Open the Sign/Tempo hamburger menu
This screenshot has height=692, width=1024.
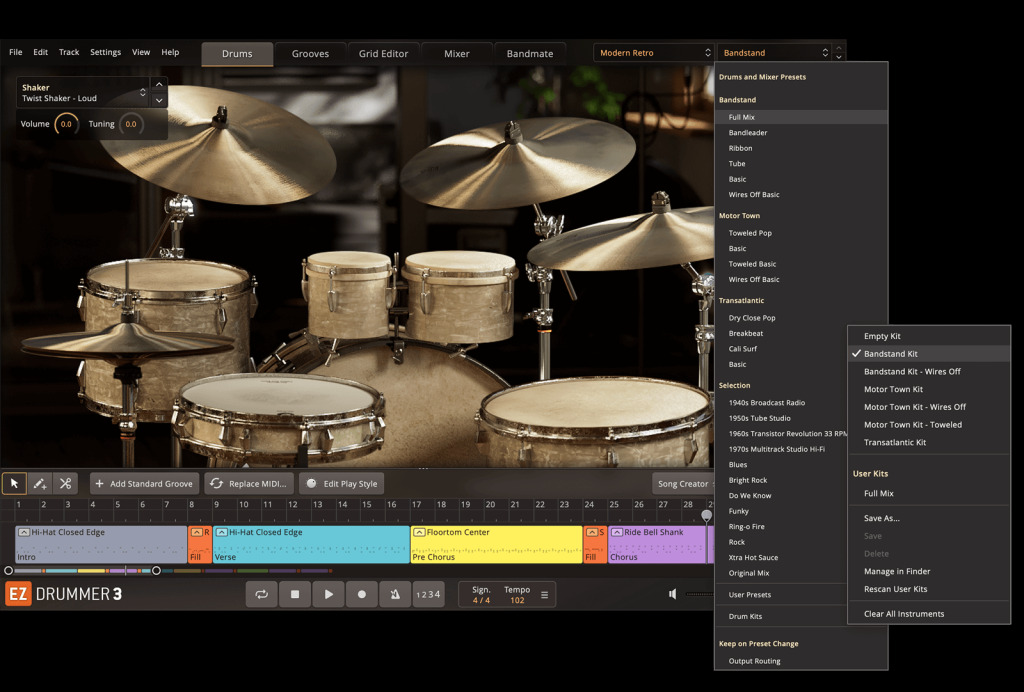point(544,595)
